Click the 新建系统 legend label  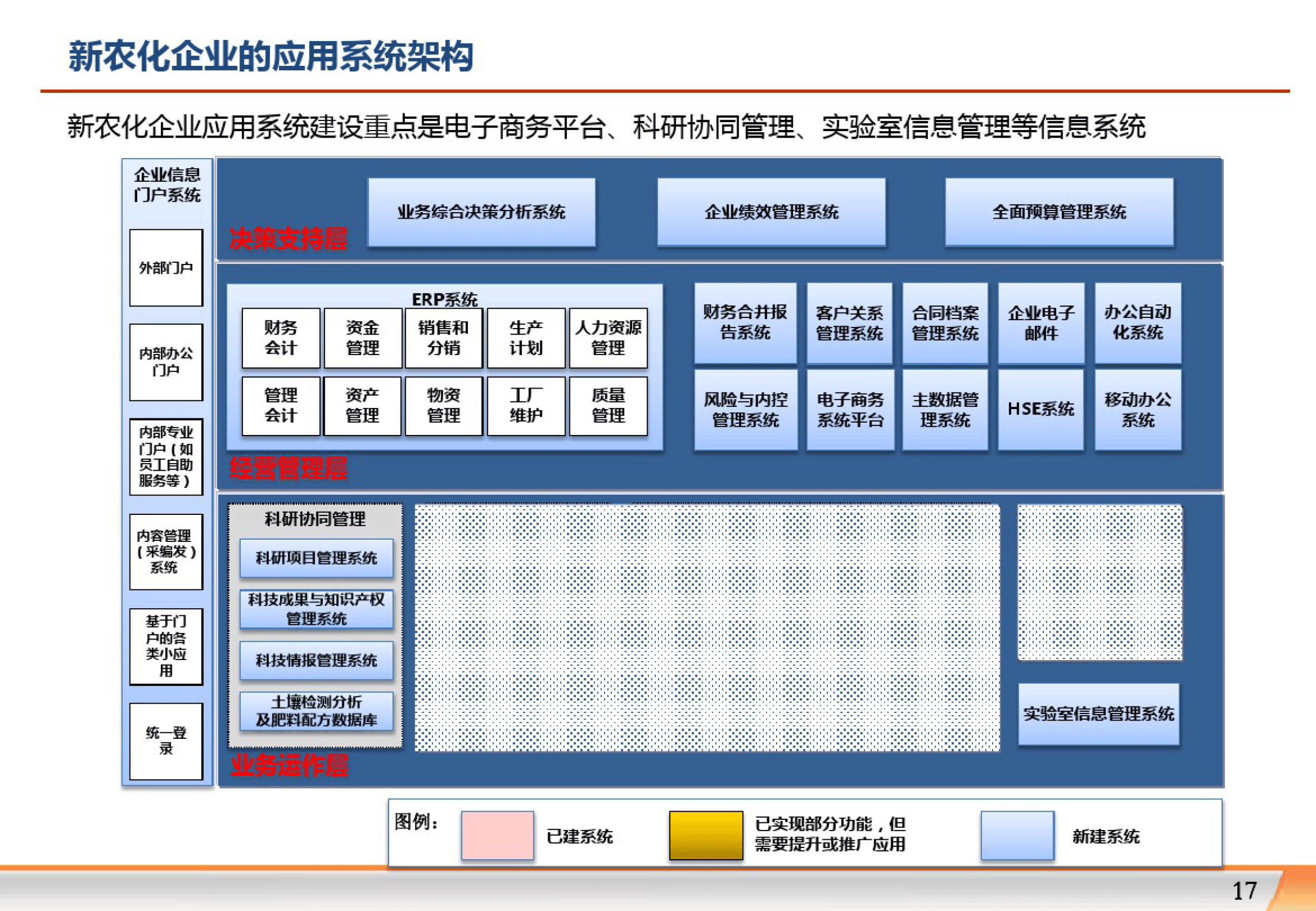pos(1106,836)
